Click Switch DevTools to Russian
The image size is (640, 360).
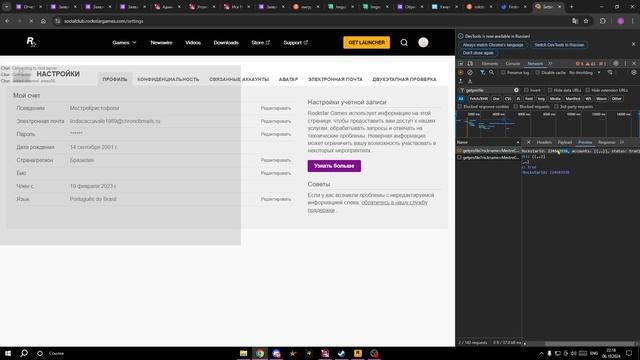tap(559, 45)
